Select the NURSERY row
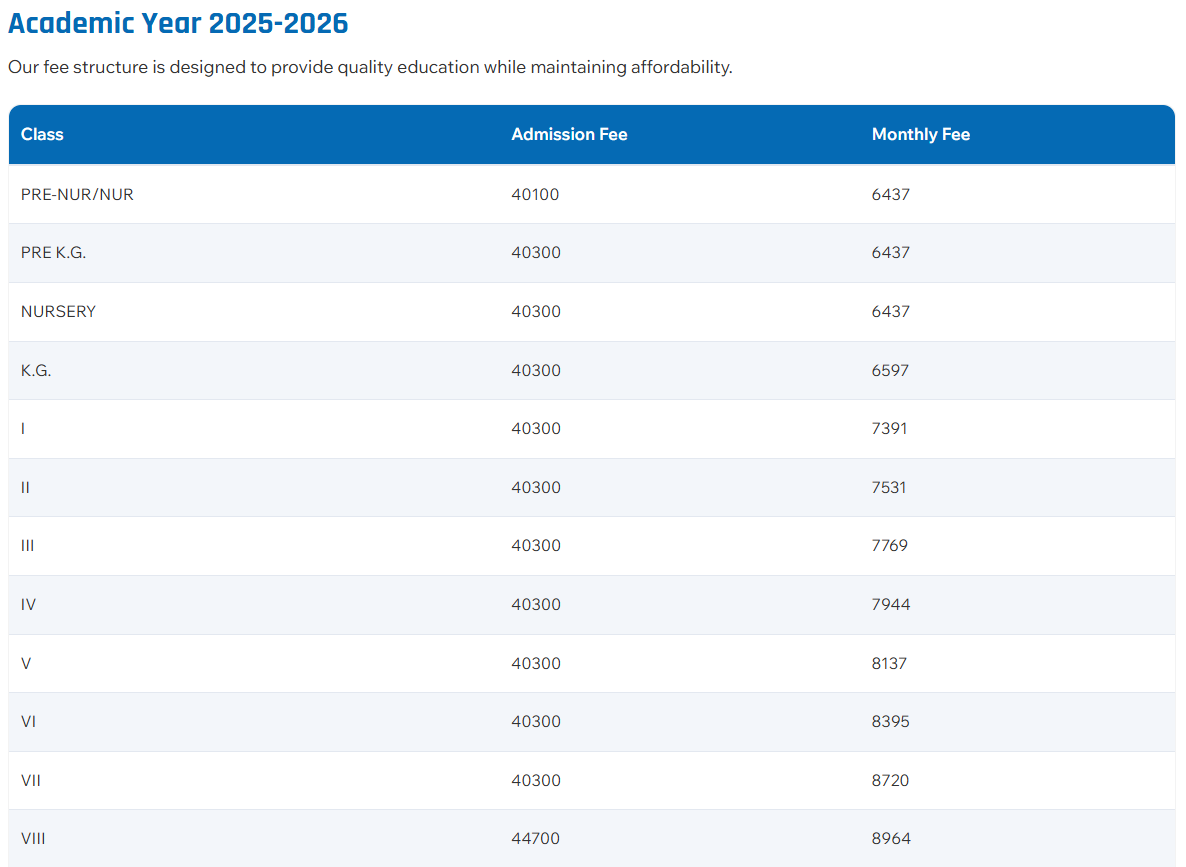Image resolution: width=1186 pixels, height=867 pixels. pos(58,311)
